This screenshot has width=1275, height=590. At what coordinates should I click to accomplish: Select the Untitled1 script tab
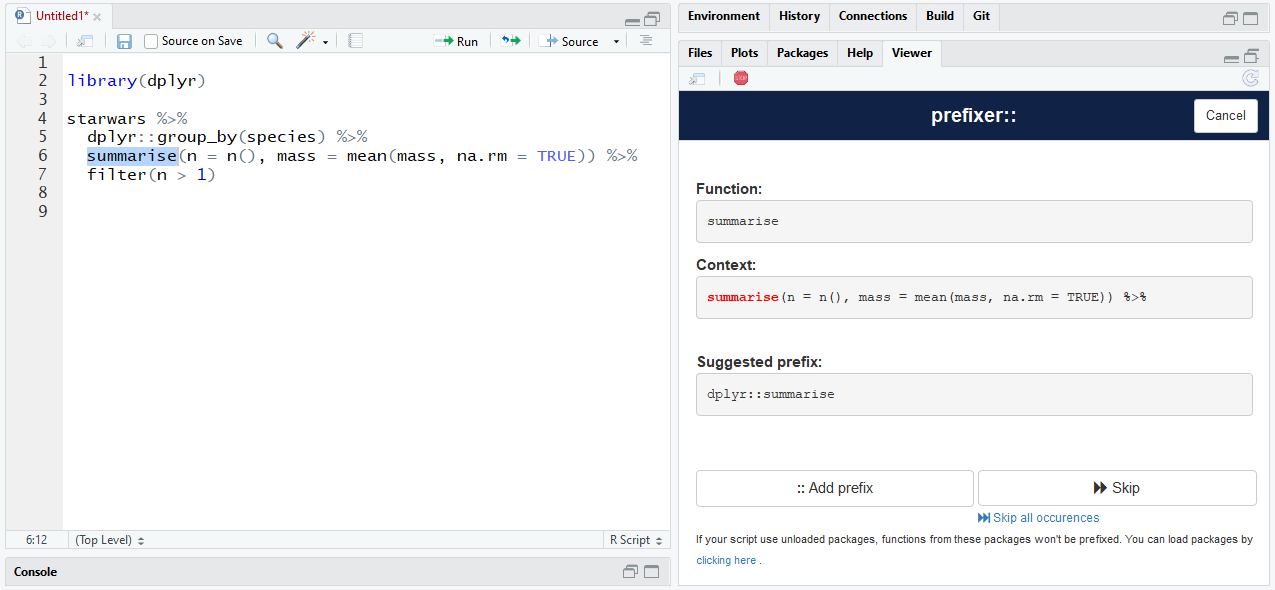click(x=60, y=16)
